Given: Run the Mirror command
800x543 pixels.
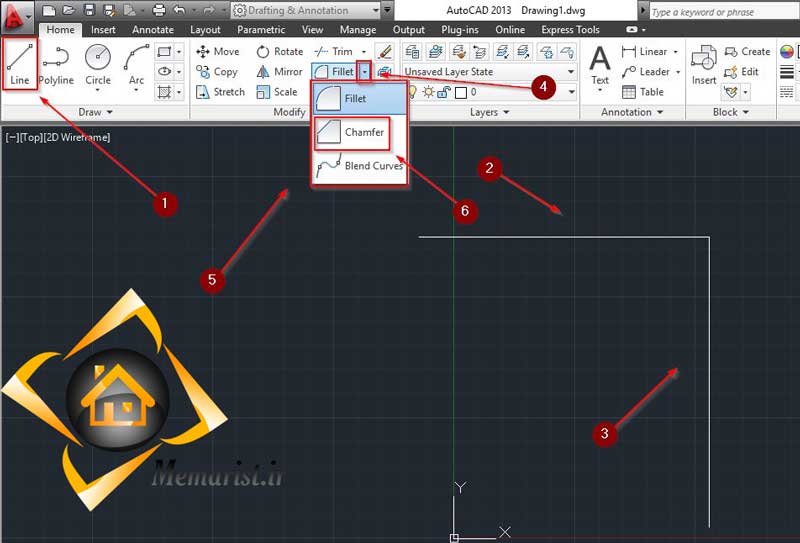Looking at the screenshot, I should click(279, 72).
